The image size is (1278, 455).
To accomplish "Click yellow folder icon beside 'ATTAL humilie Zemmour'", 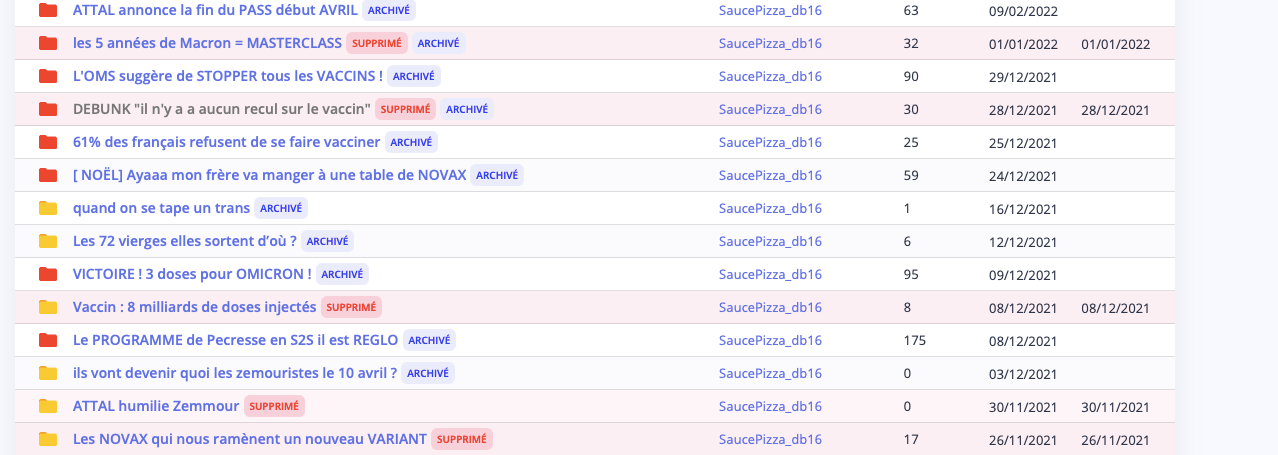I will point(47,406).
